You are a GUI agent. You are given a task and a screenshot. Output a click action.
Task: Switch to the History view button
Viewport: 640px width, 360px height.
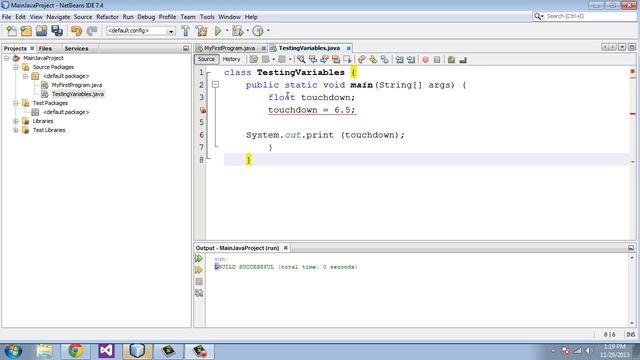pyautogui.click(x=231, y=59)
